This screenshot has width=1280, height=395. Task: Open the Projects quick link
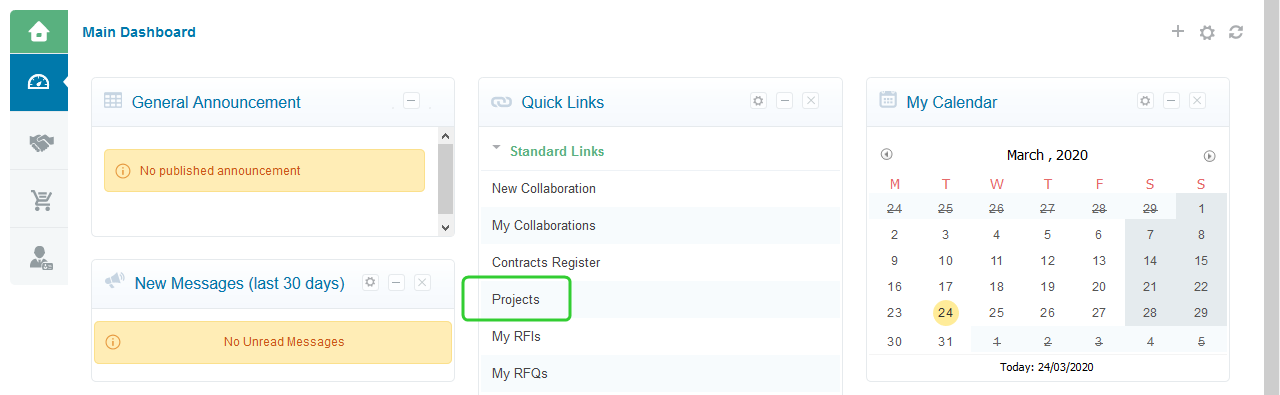(516, 299)
